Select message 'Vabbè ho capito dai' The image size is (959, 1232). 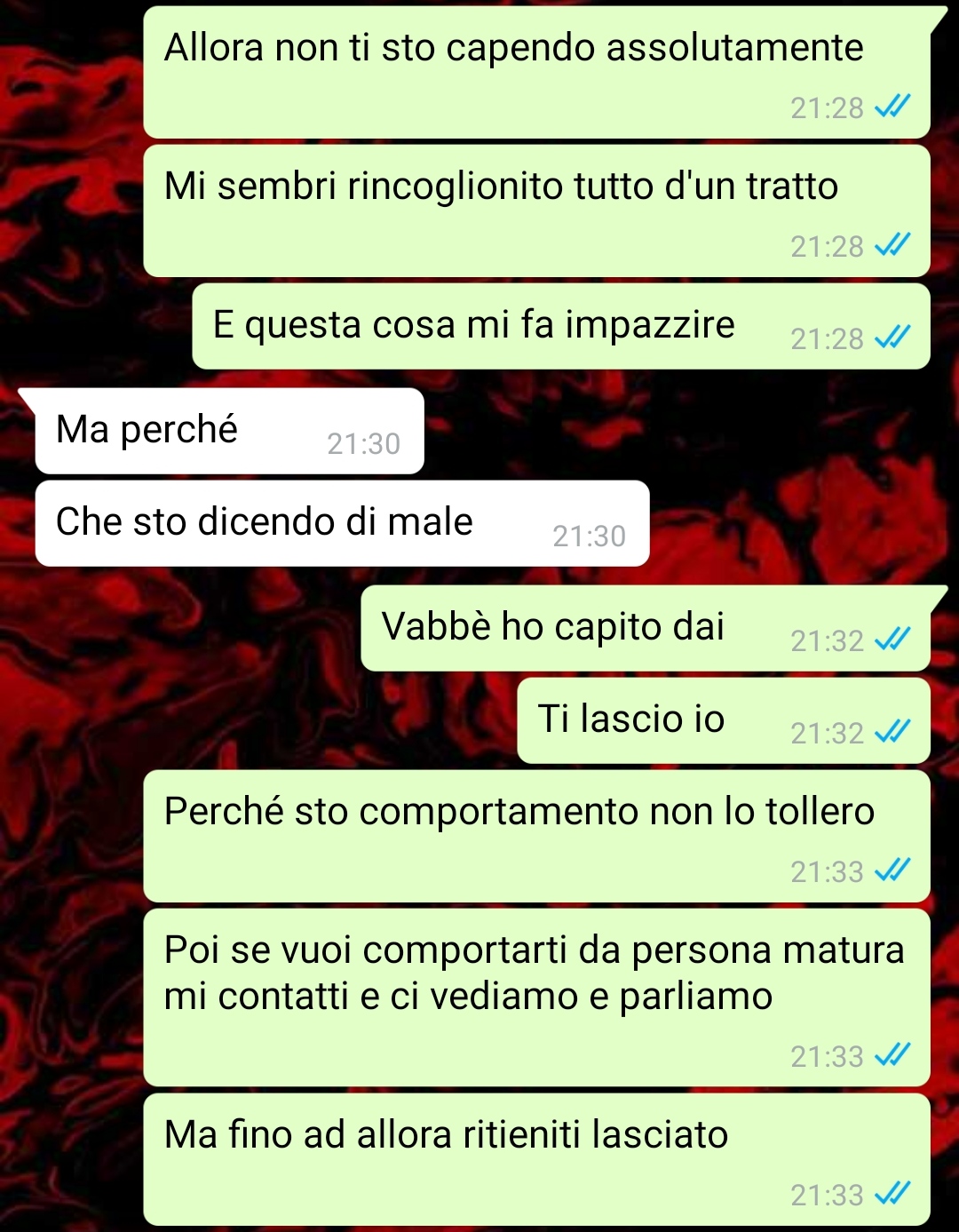point(646,628)
